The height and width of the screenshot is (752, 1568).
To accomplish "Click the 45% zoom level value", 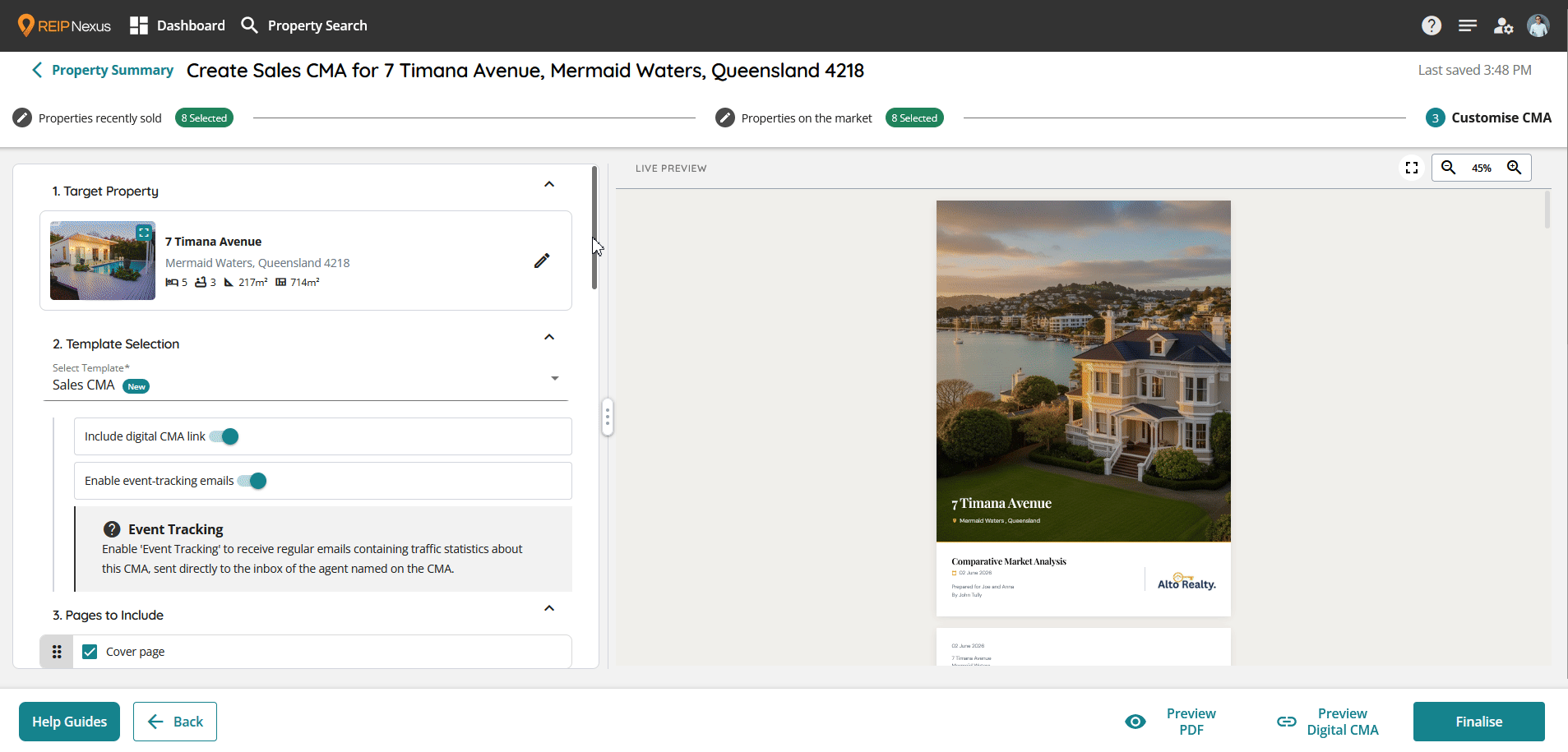I will pyautogui.click(x=1482, y=168).
